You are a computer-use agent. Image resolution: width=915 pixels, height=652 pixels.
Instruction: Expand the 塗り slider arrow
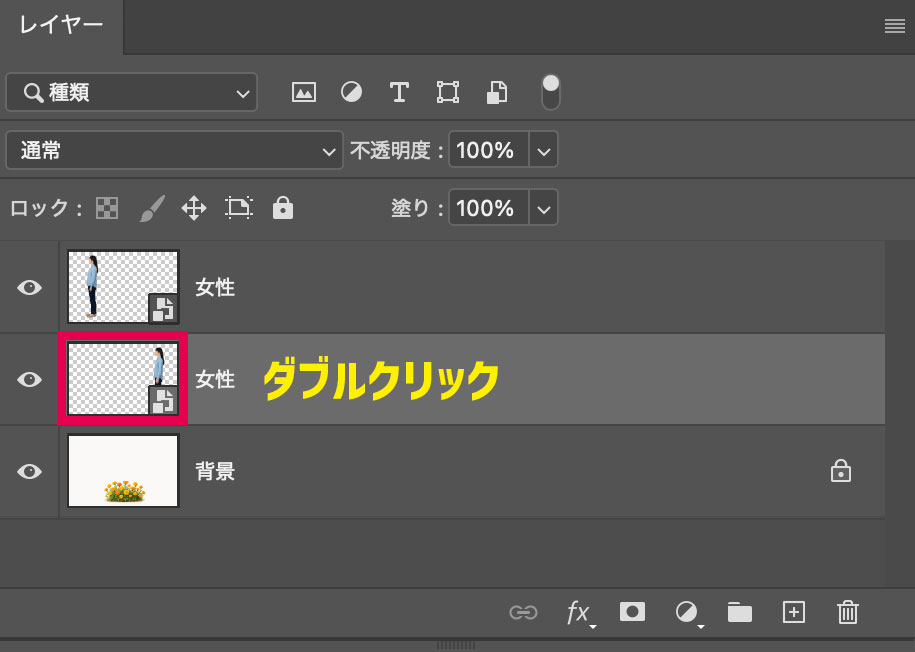point(543,208)
